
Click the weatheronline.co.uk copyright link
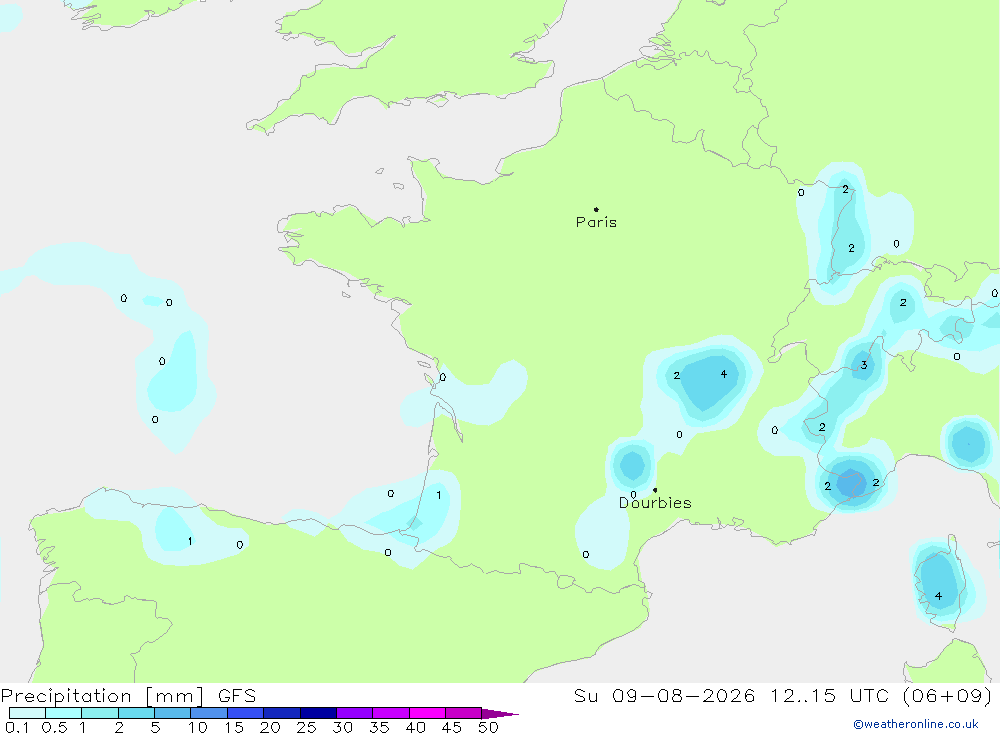coord(916,724)
